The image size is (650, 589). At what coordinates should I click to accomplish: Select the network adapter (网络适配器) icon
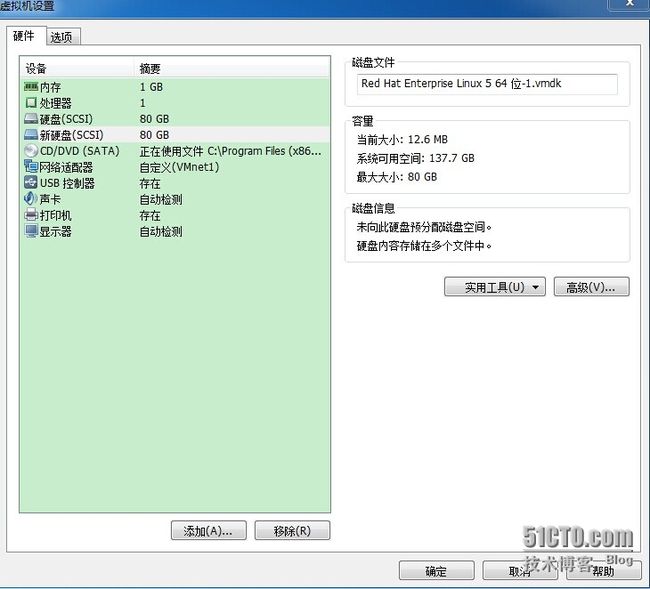[x=31, y=167]
